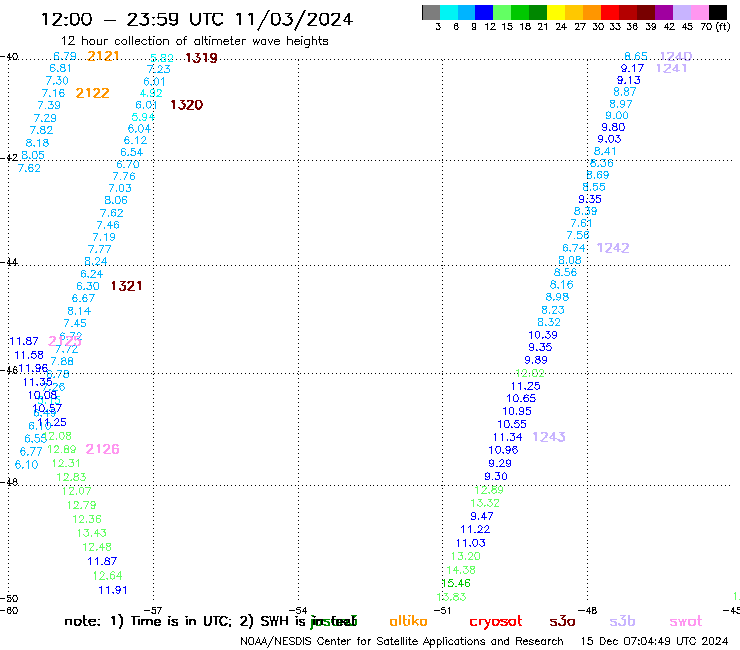This screenshot has width=740, height=650.
Task: Select the 's3b' satellite legend label
Action: pos(622,621)
